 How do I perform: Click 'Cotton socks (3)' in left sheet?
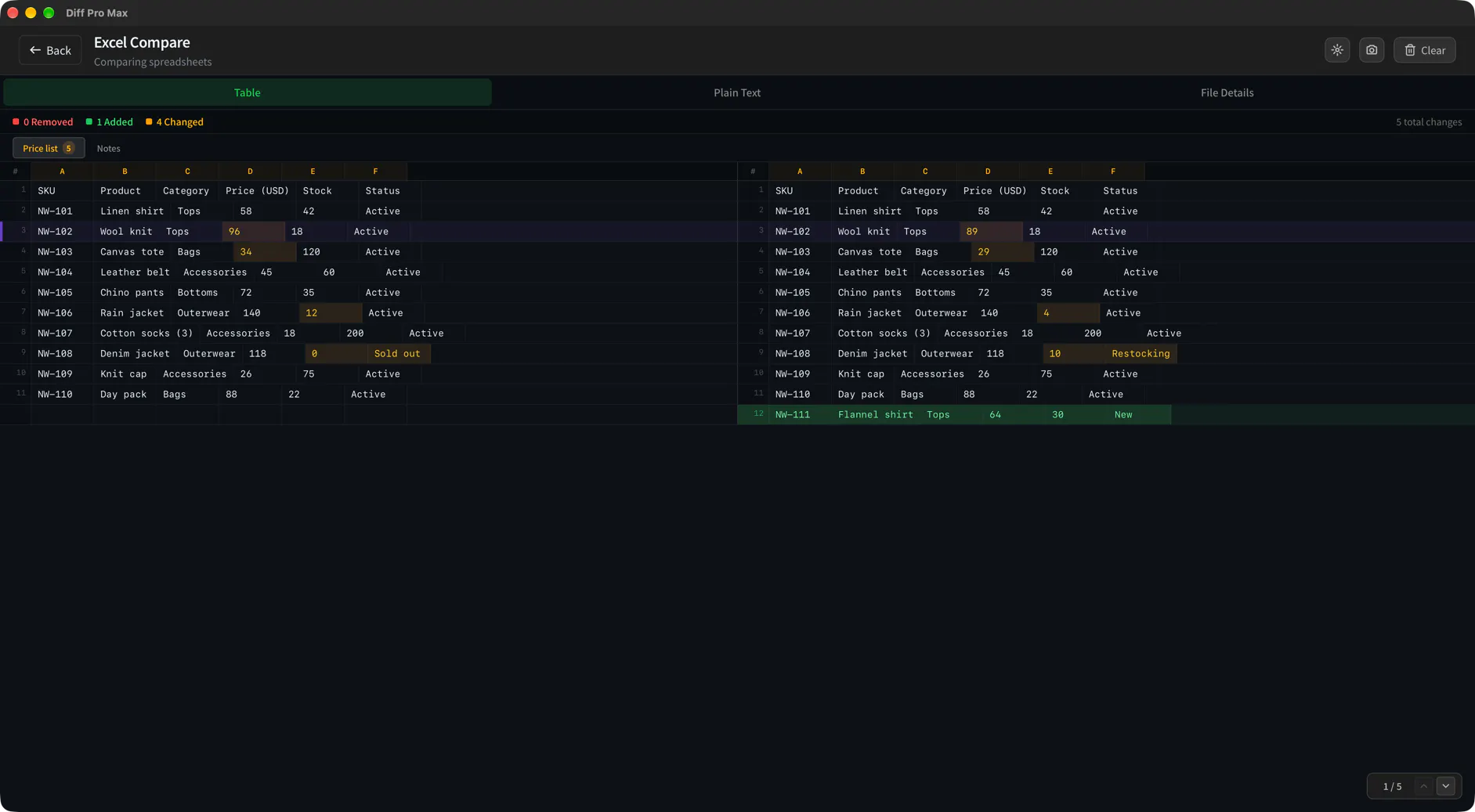146,334
